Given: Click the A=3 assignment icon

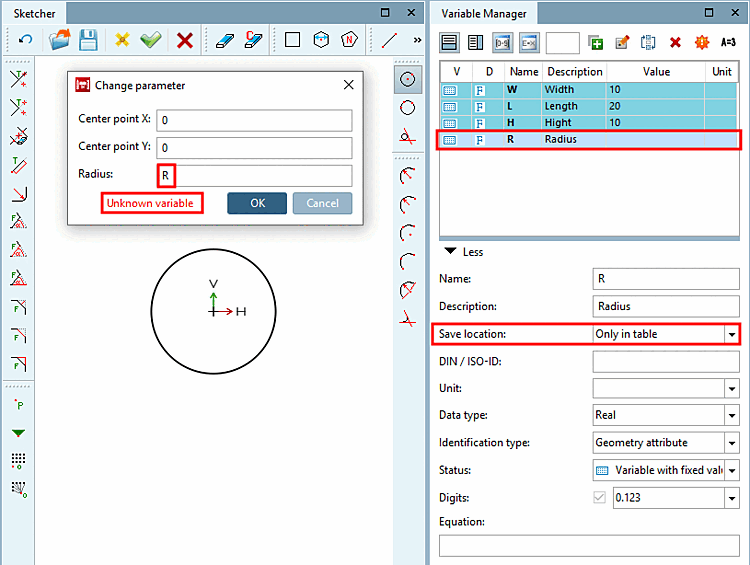Looking at the screenshot, I should [728, 43].
